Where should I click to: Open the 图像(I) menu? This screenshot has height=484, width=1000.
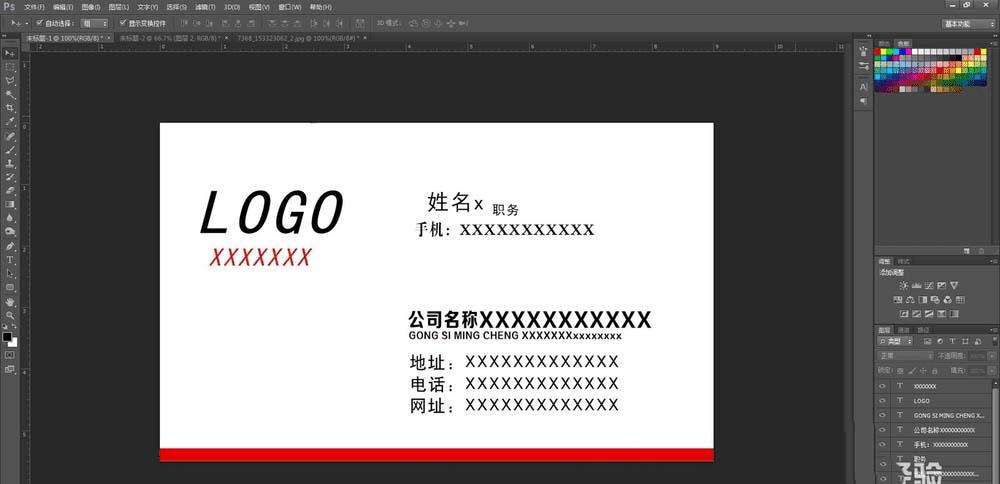coord(91,7)
